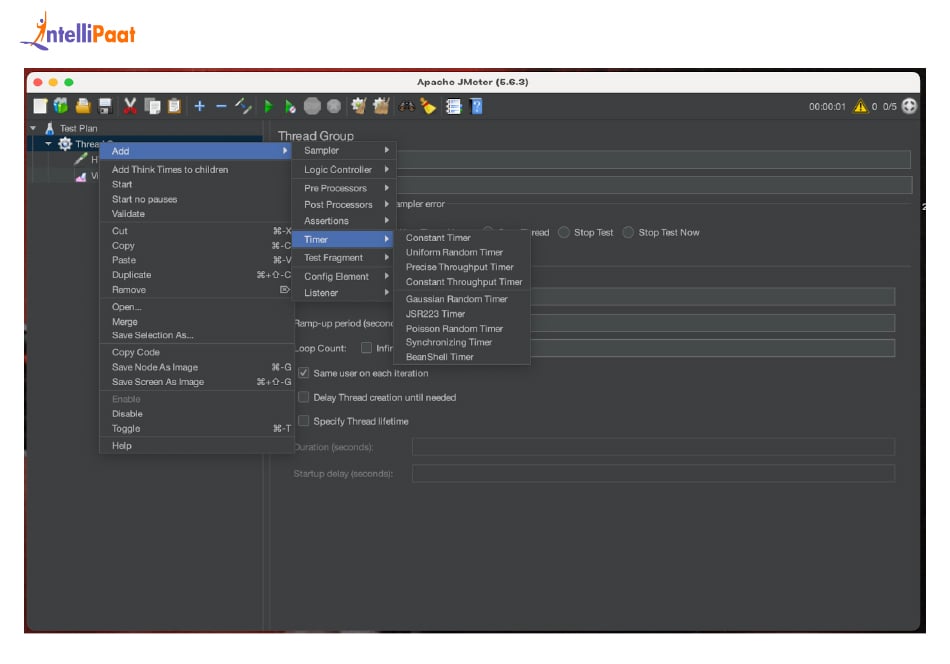Toggle the Loop Count Infinite checkbox

(x=366, y=348)
